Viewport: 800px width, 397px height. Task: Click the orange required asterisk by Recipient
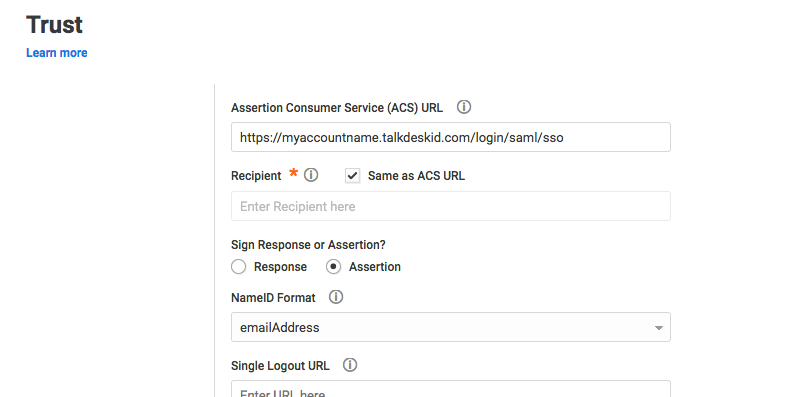pos(293,173)
